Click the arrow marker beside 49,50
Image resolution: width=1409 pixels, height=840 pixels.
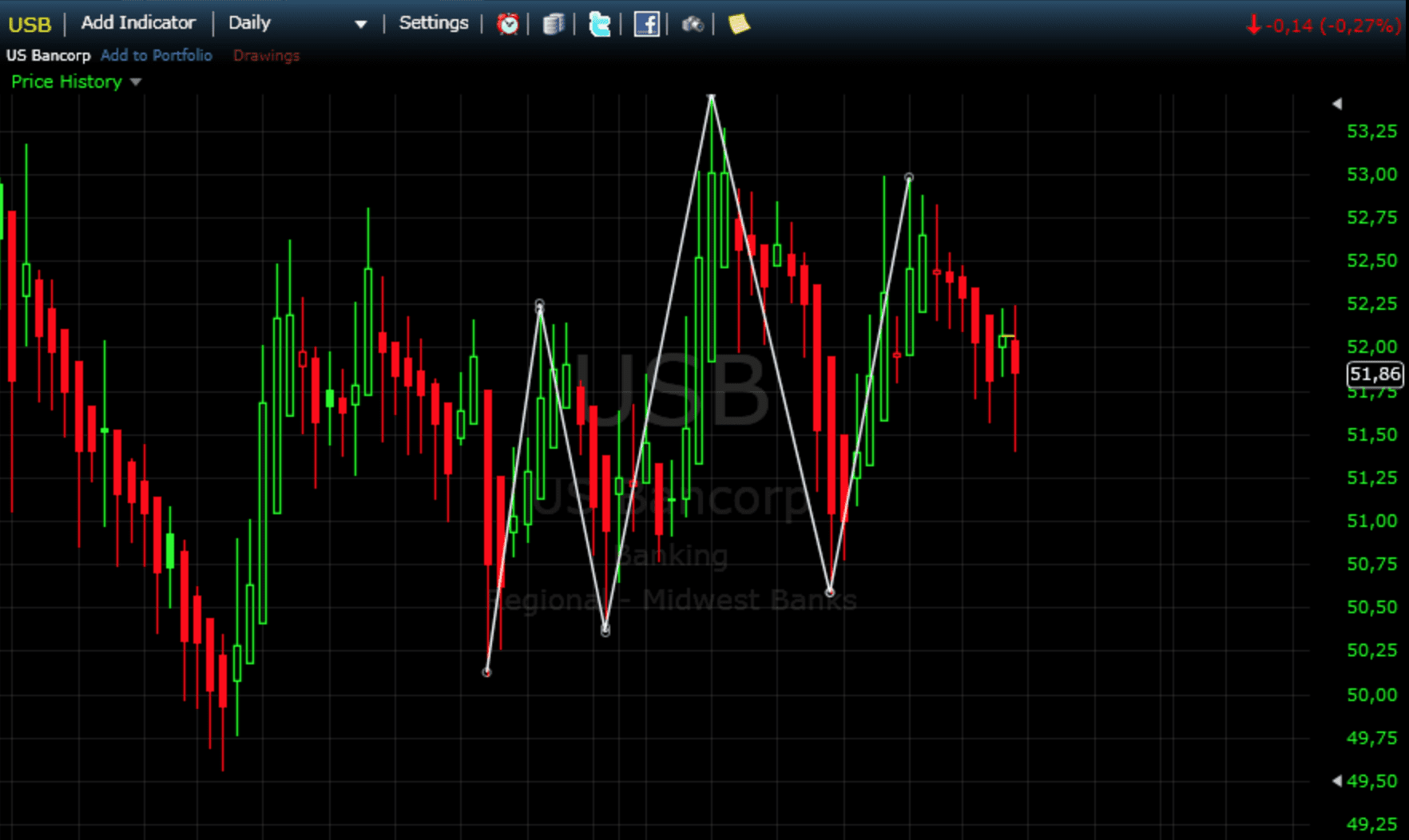click(1337, 781)
